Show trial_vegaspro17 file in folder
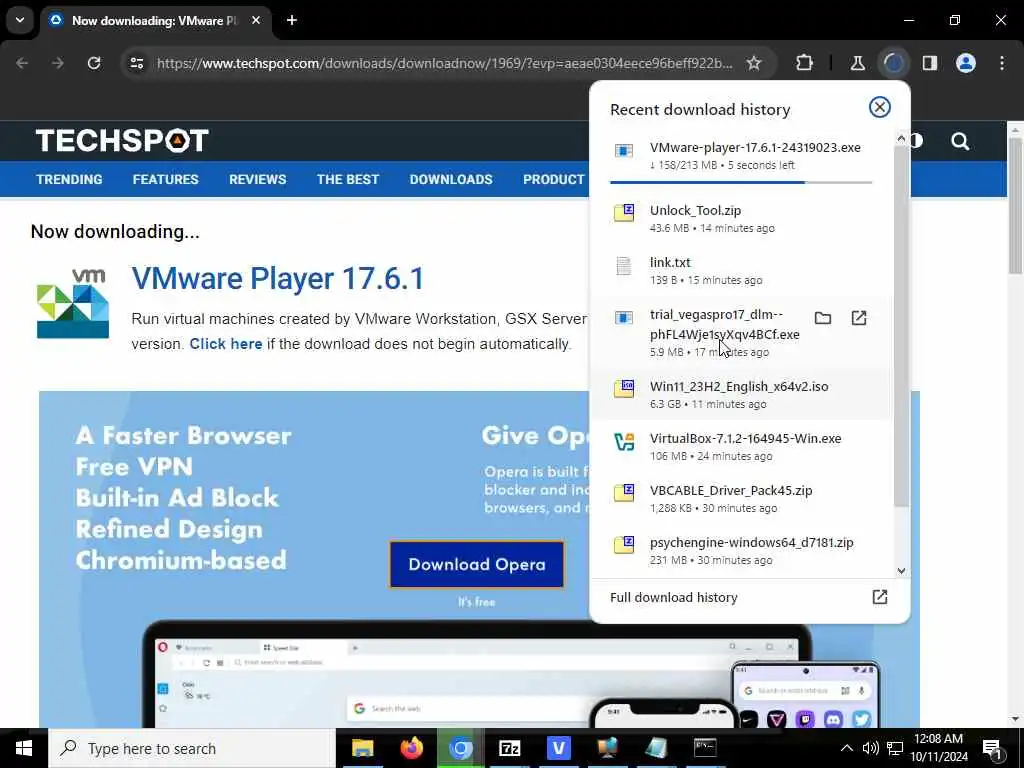The height and width of the screenshot is (768, 1024). point(823,318)
